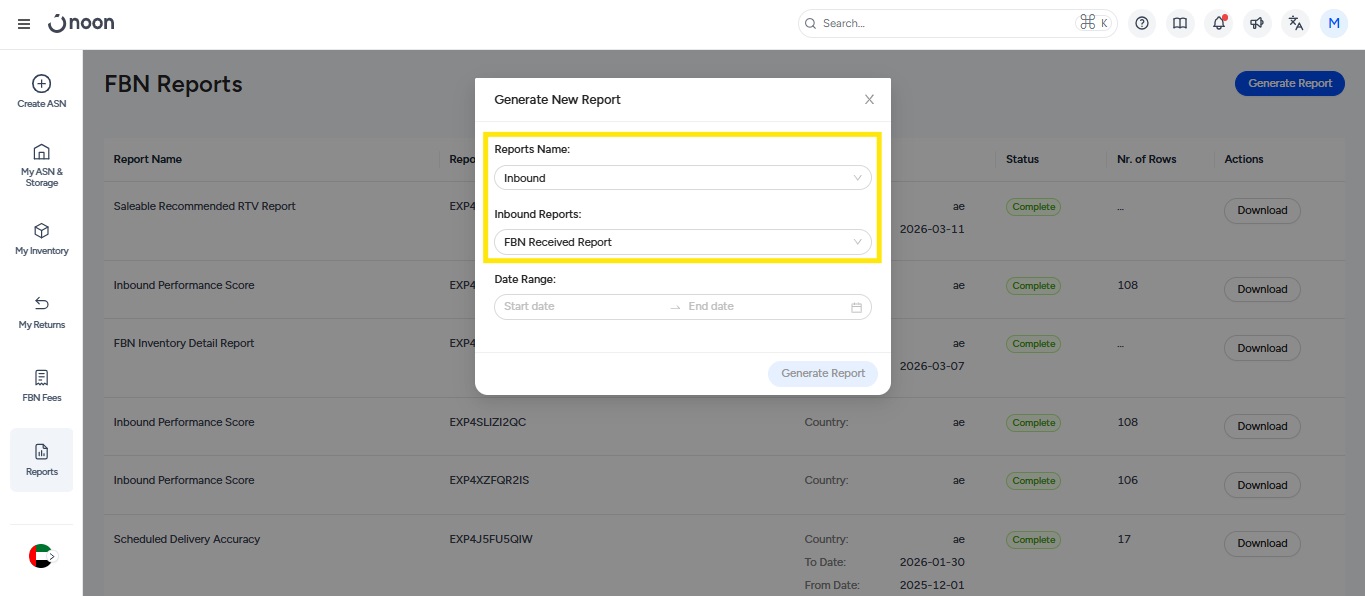Click Generate Report button in dialog
Viewport: 1365px width, 596px height.
coord(822,373)
